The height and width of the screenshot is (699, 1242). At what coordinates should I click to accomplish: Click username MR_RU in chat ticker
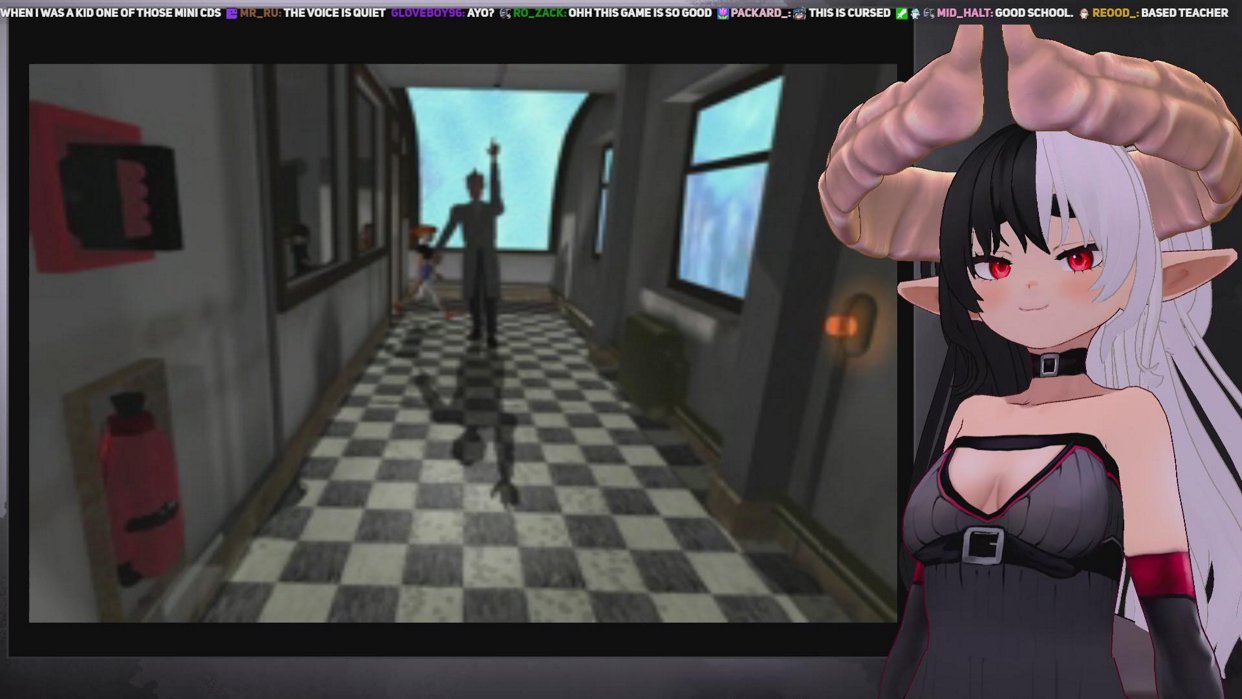point(259,13)
